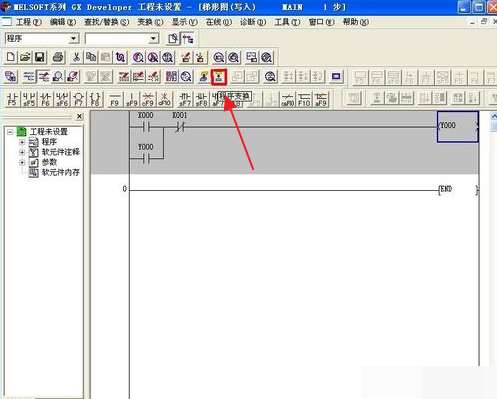Save project with floppy disk icon
The image size is (497, 399).
(x=40, y=57)
